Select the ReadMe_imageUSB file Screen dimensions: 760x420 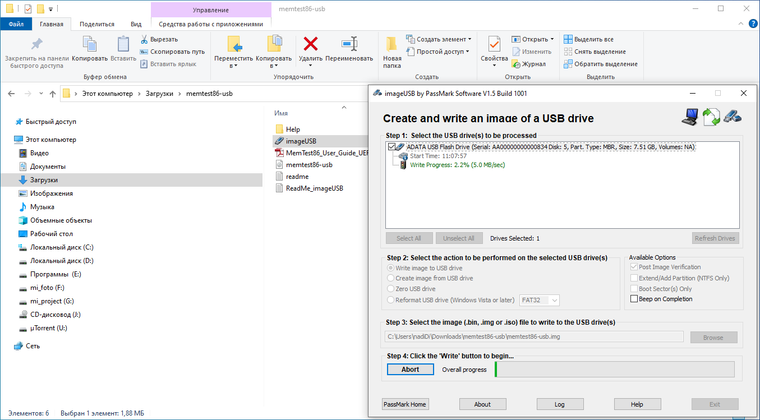tap(309, 188)
